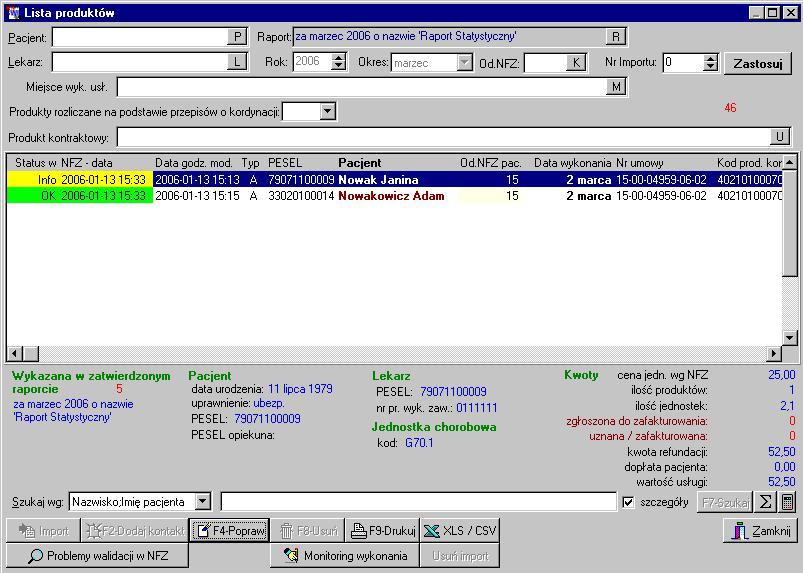The image size is (803, 573).
Task: Open service location picker M button
Action: tap(616, 87)
